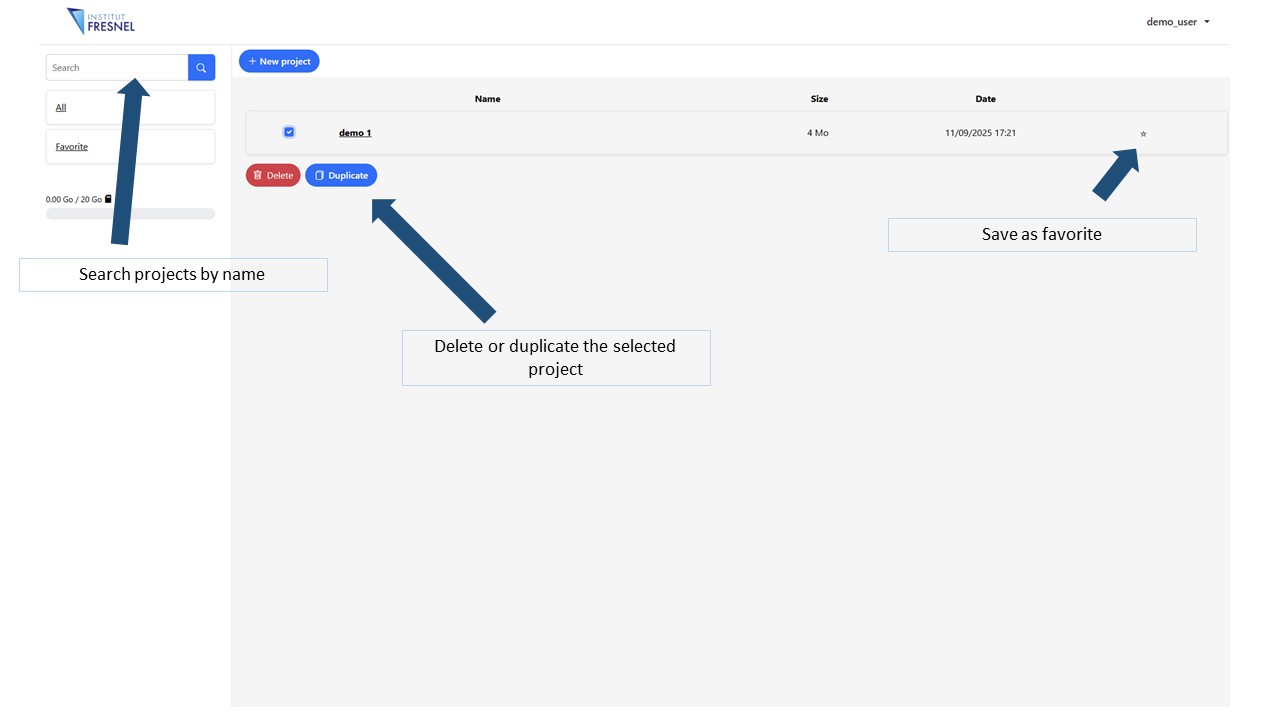Switch to the Favorite projects filter
The height and width of the screenshot is (720, 1280).
pos(72,147)
